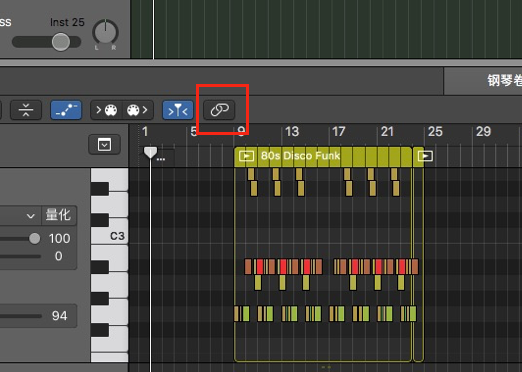Click the playhead marker in ruler

coord(150,152)
